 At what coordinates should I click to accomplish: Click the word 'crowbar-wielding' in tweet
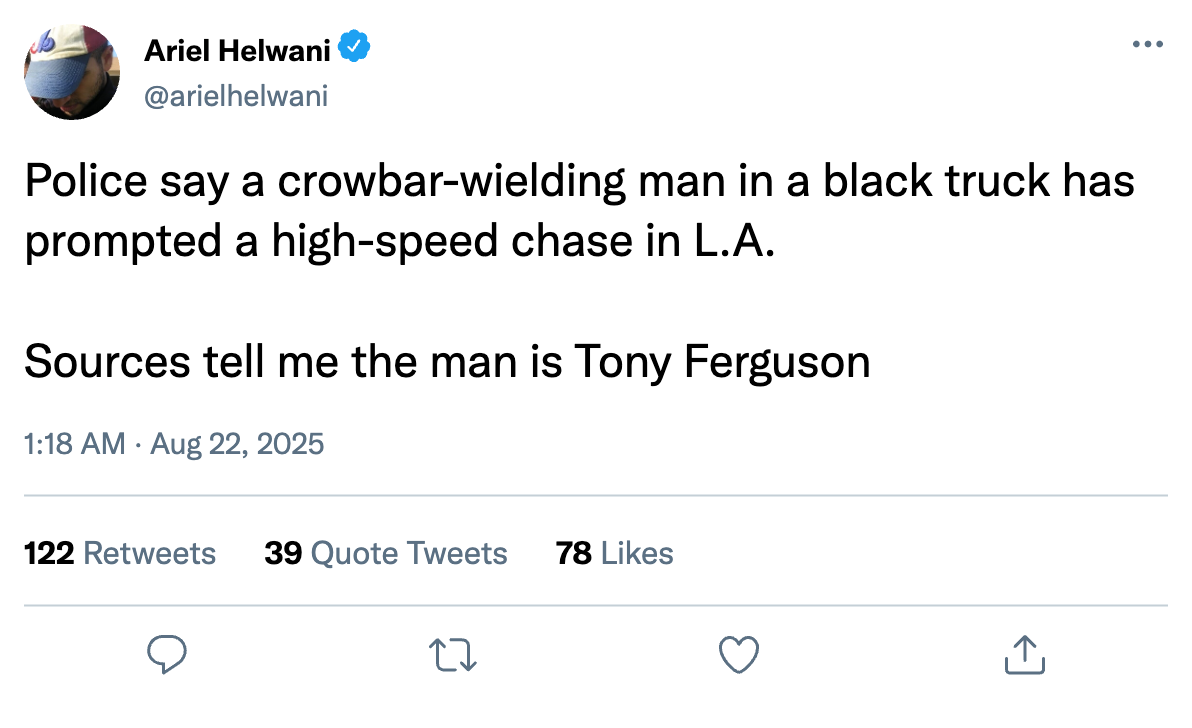click(x=452, y=182)
